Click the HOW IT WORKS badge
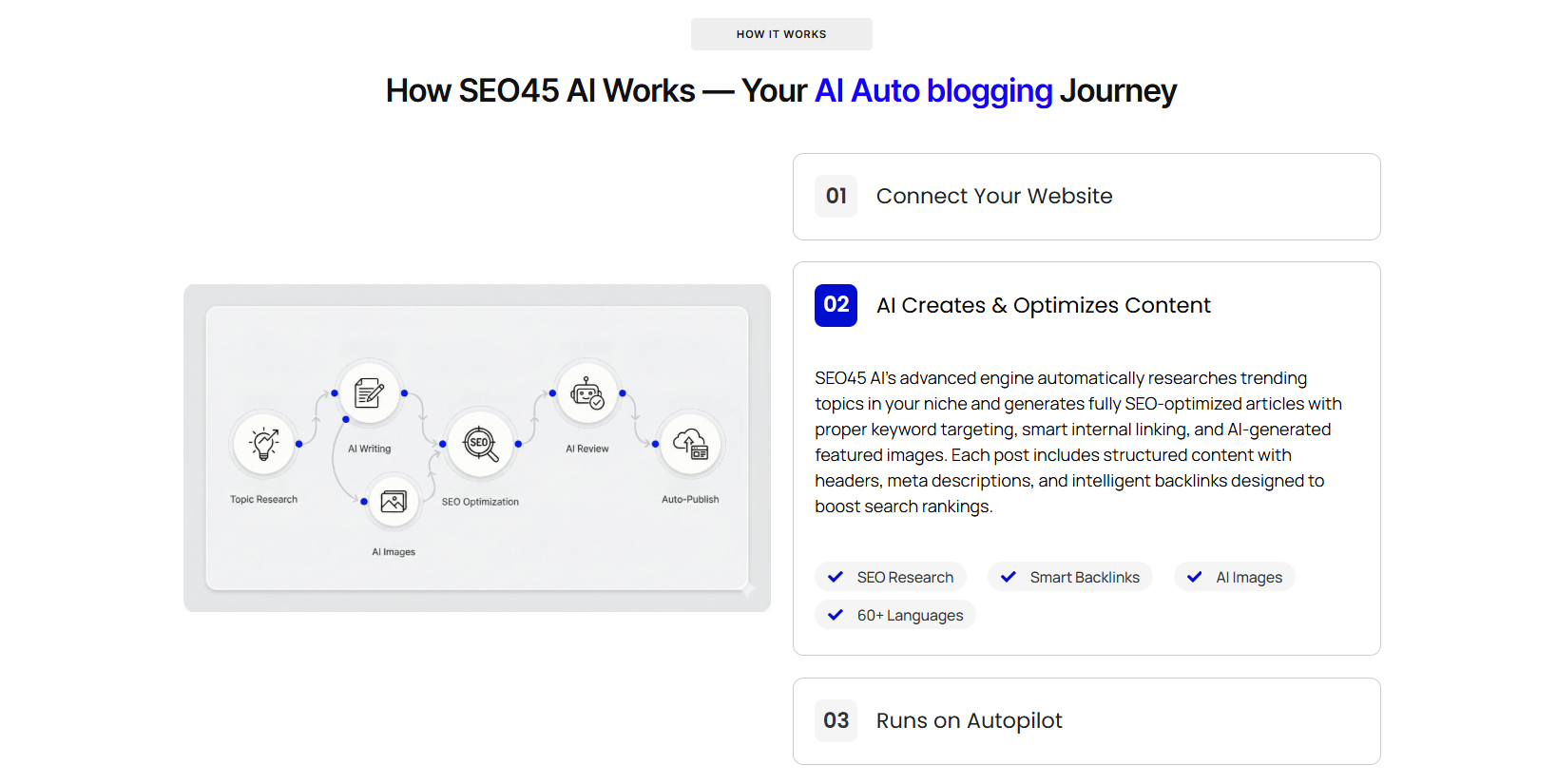Viewport: 1557px width, 784px height. pos(781,34)
